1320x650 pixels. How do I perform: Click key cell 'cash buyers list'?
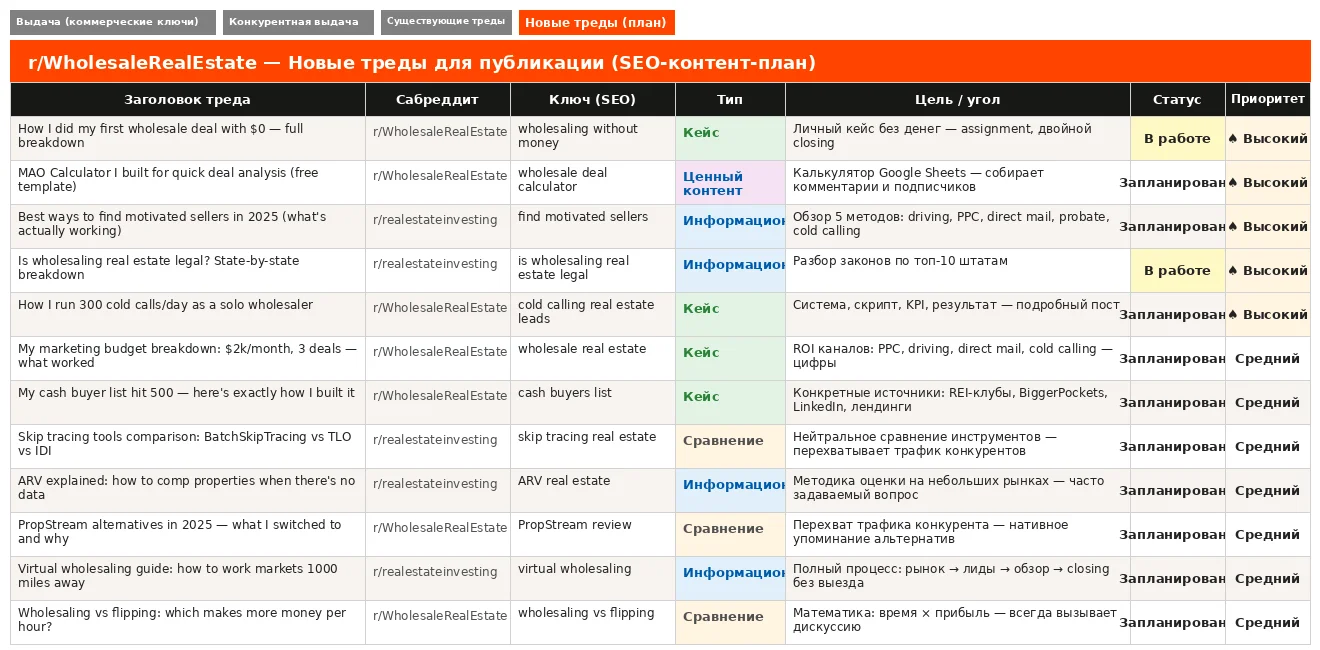coord(593,403)
